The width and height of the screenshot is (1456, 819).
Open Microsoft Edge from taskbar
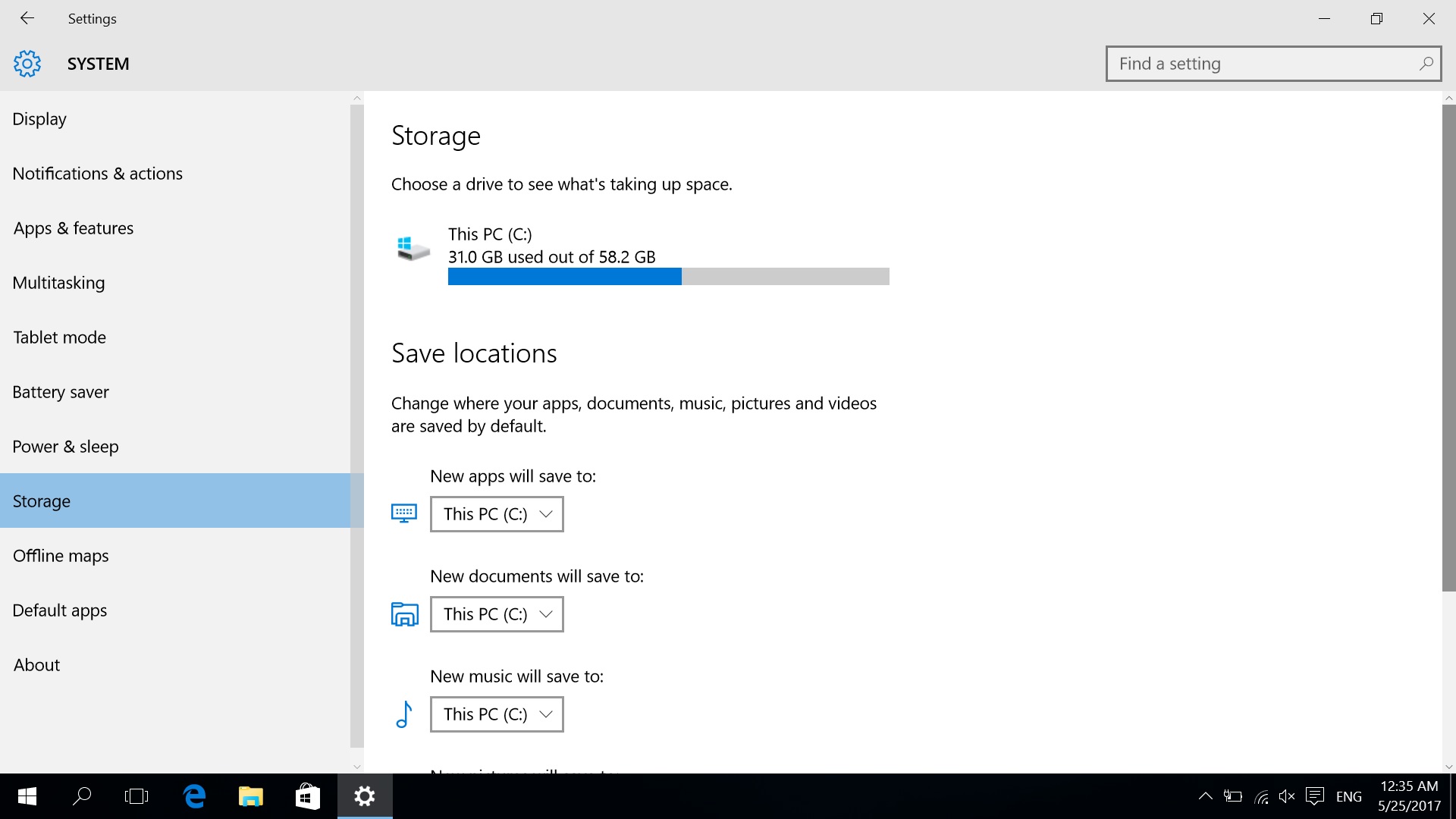click(x=195, y=796)
